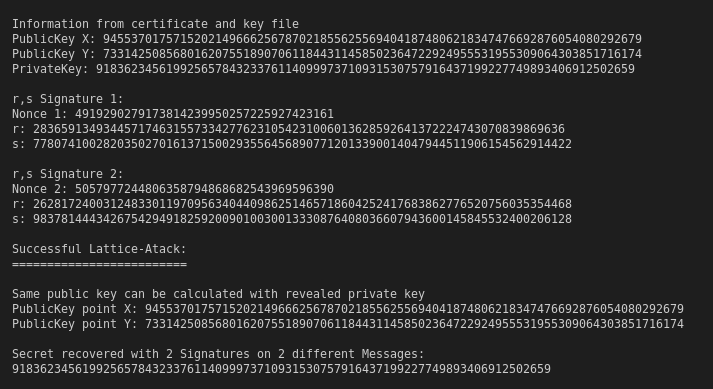Click the equals-sign separator line
713x389 pixels.
100,264
